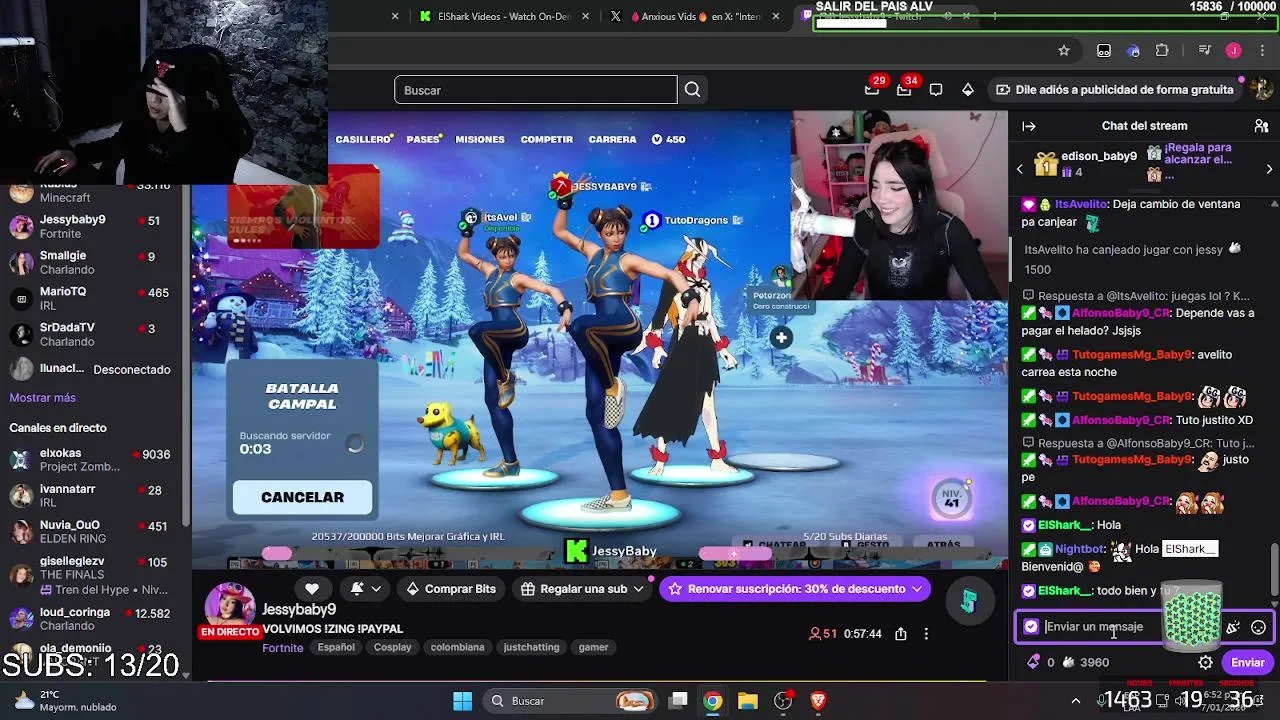Open the Twitch user avatar menu
The image size is (1280, 720).
(1261, 89)
